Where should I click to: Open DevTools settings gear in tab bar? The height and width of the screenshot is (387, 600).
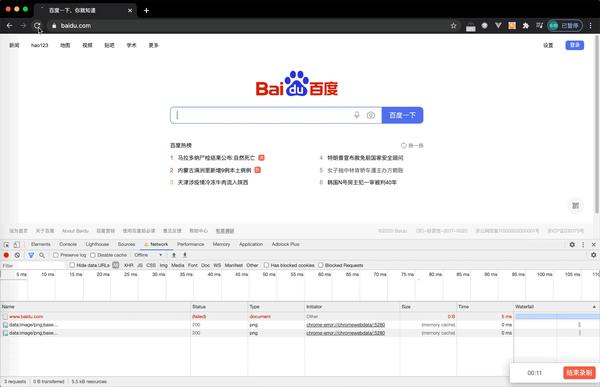[x=572, y=244]
